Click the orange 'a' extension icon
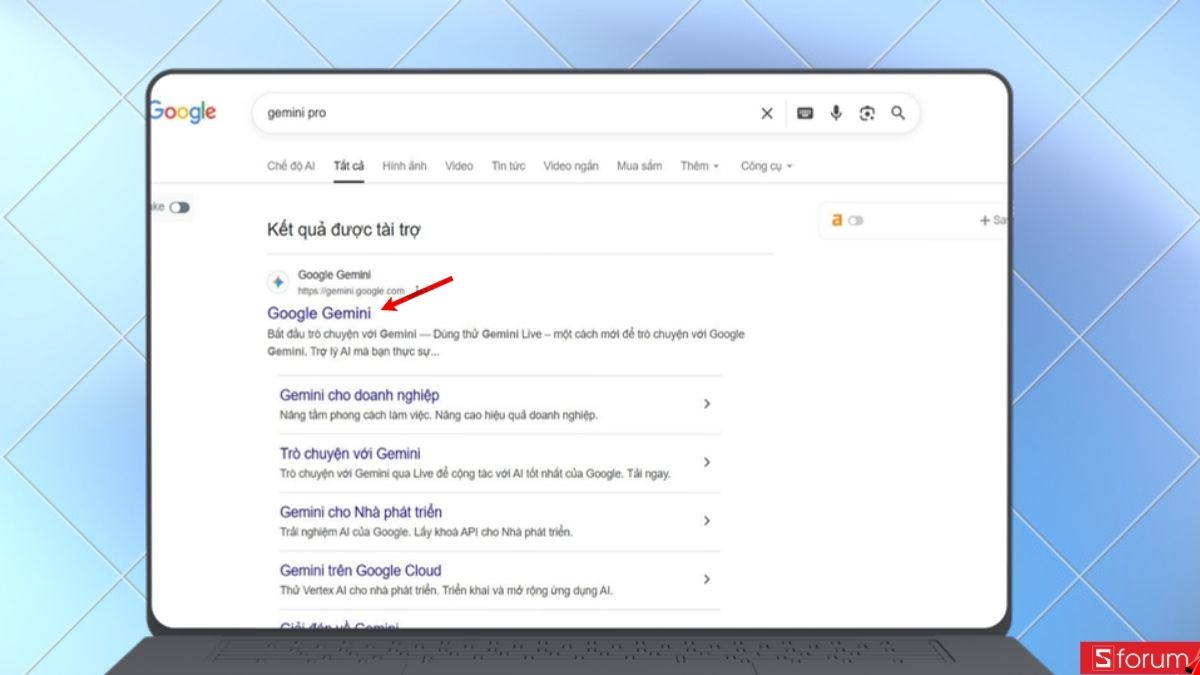Viewport: 1200px width, 675px height. pos(837,220)
